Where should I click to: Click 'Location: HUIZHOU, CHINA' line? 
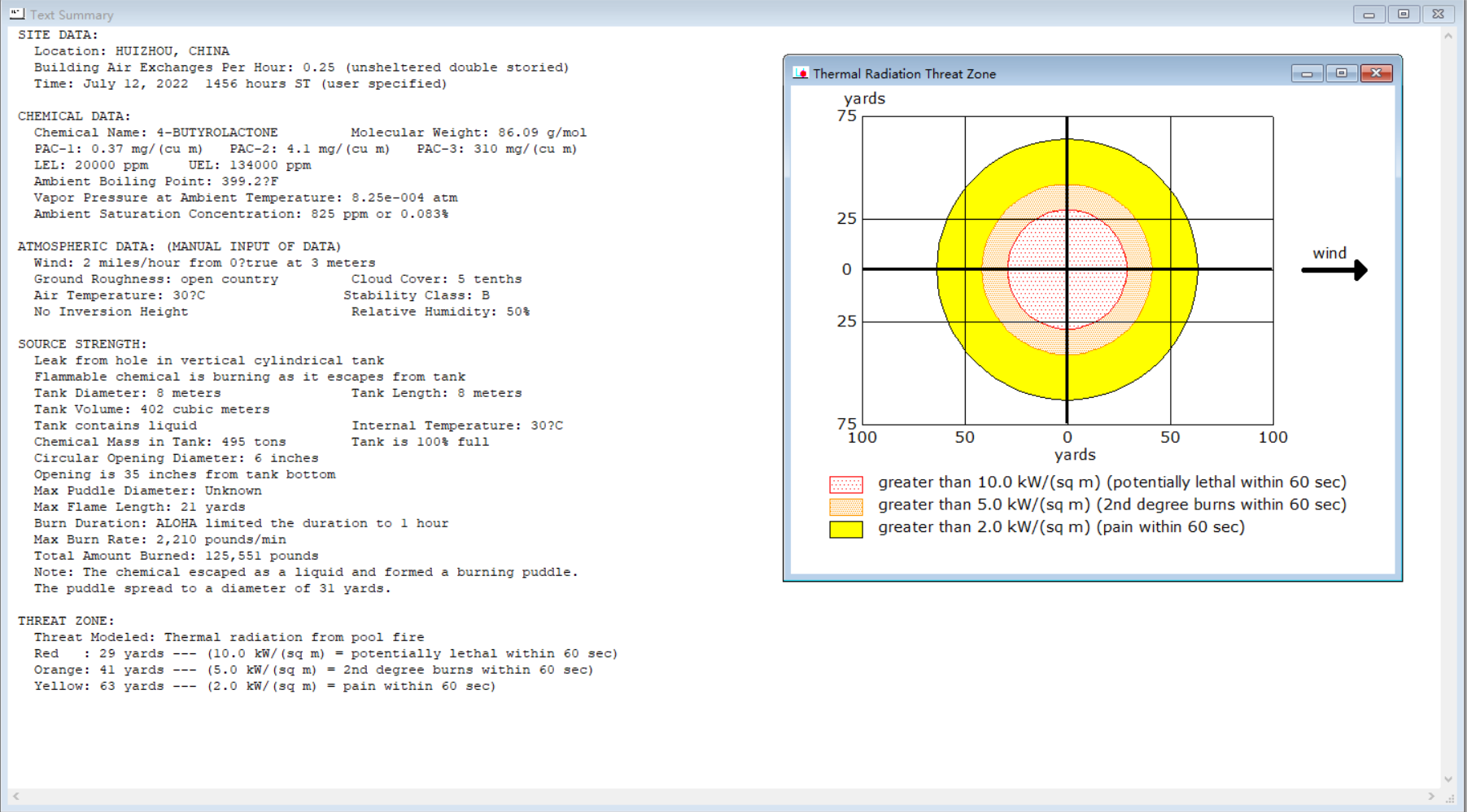132,51
